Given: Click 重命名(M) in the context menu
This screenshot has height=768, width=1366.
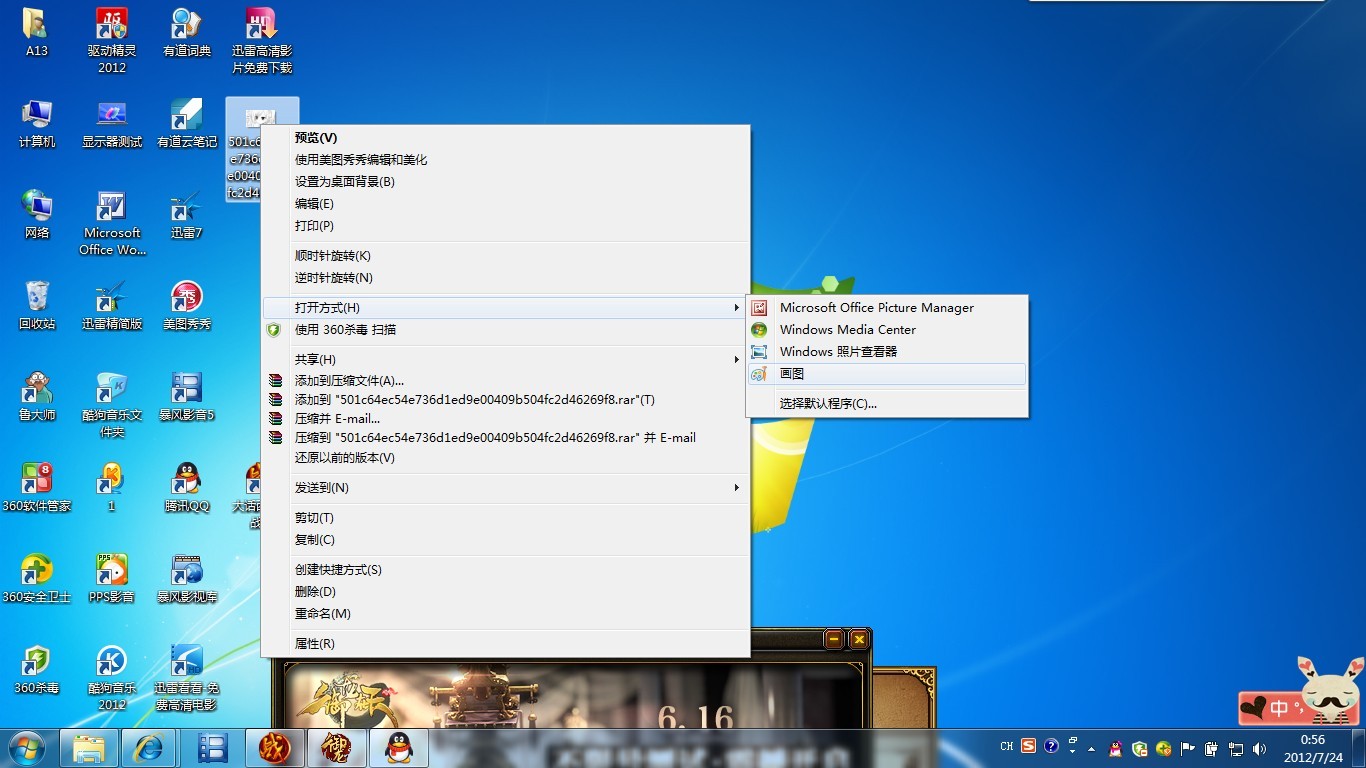Looking at the screenshot, I should click(x=505, y=613).
